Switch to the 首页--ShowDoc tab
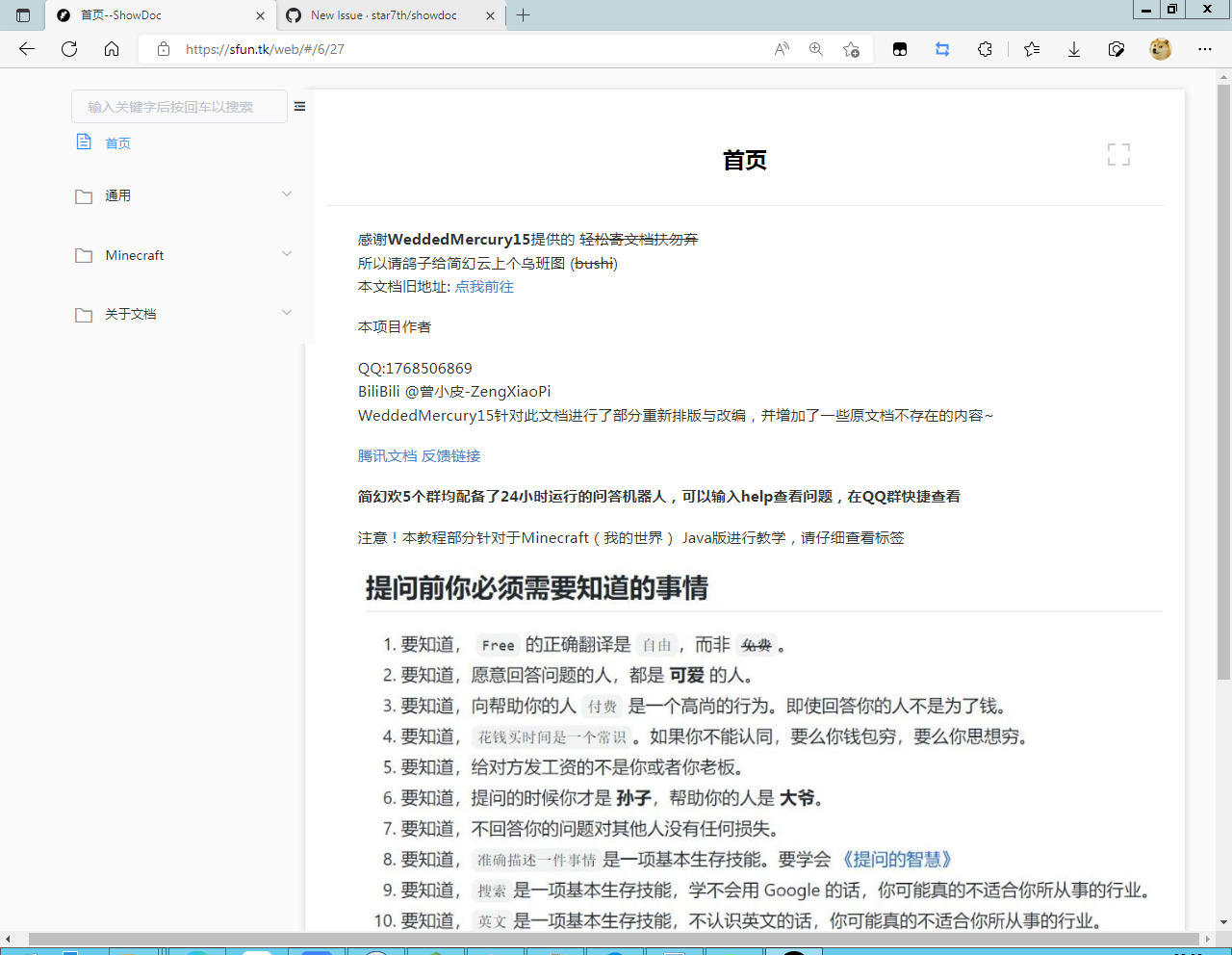This screenshot has height=955, width=1232. (x=161, y=15)
